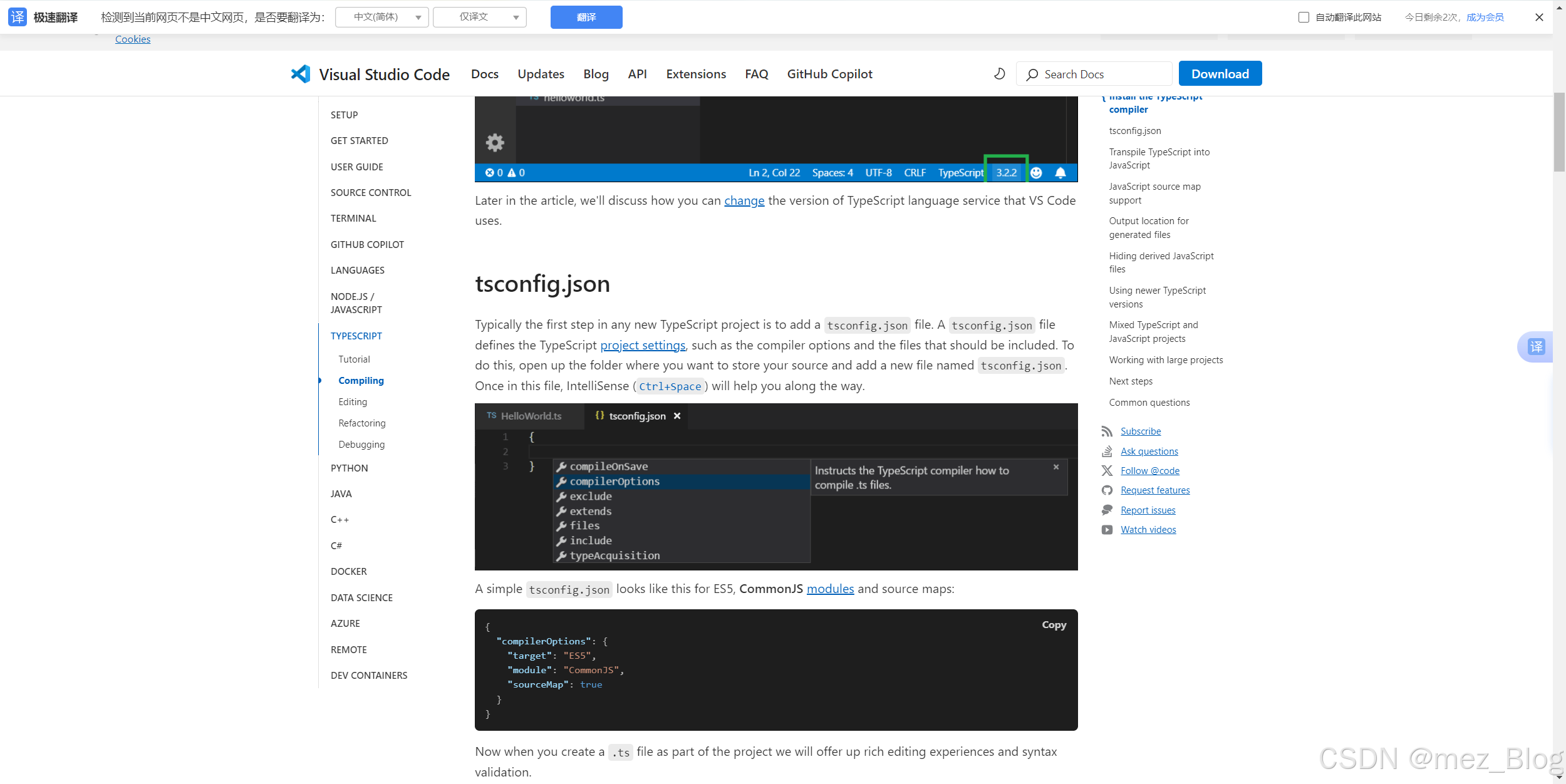1566x784 pixels.
Task: Click the UTF-8 encoding indicator in status bar
Action: [877, 172]
